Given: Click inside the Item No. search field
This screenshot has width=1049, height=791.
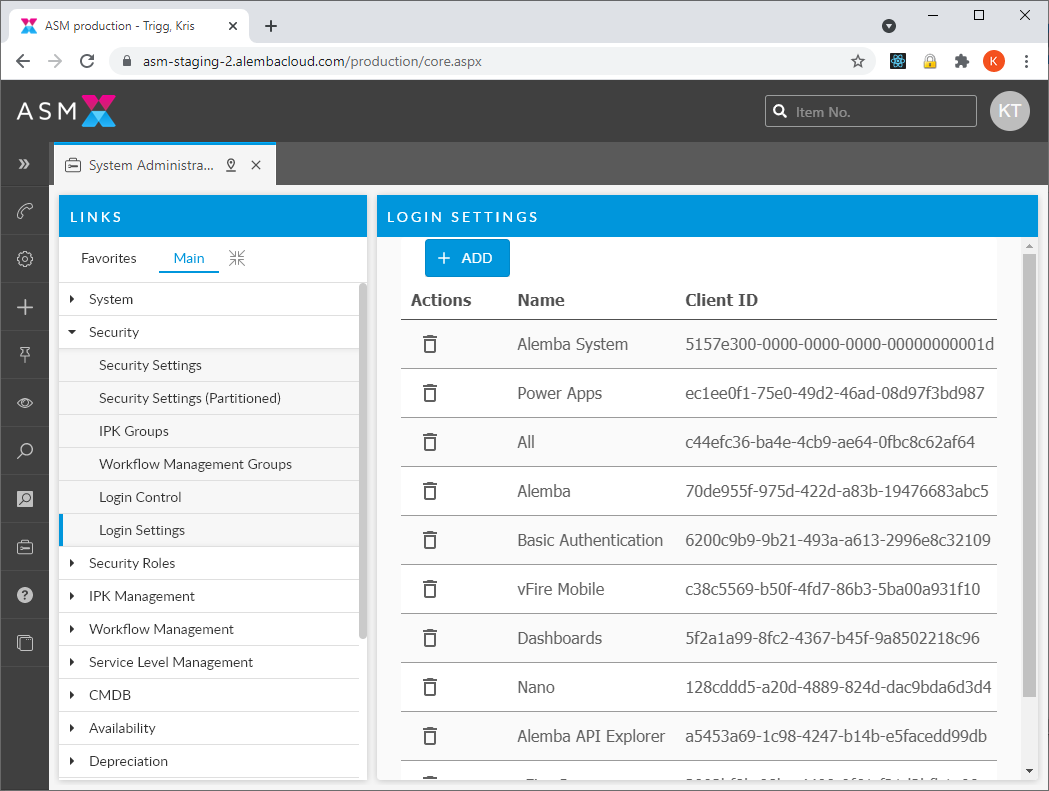Looking at the screenshot, I should (880, 112).
